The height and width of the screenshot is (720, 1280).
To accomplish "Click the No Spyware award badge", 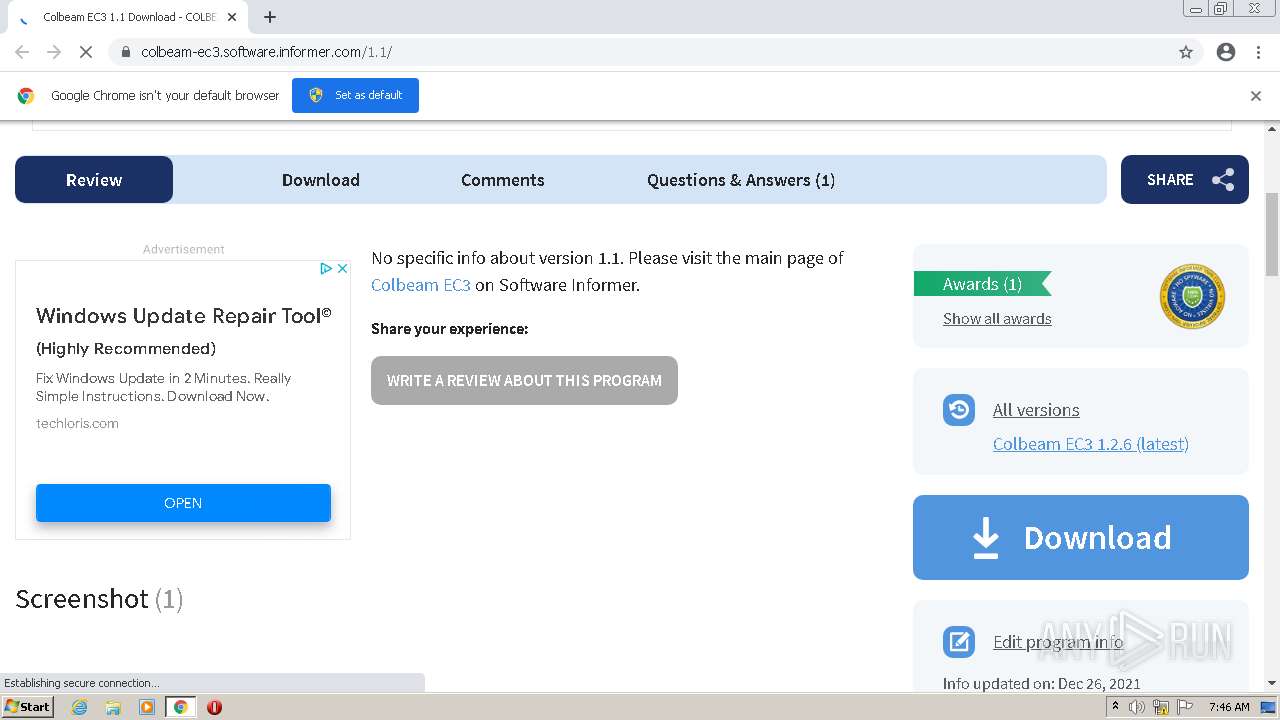I will (1192, 296).
